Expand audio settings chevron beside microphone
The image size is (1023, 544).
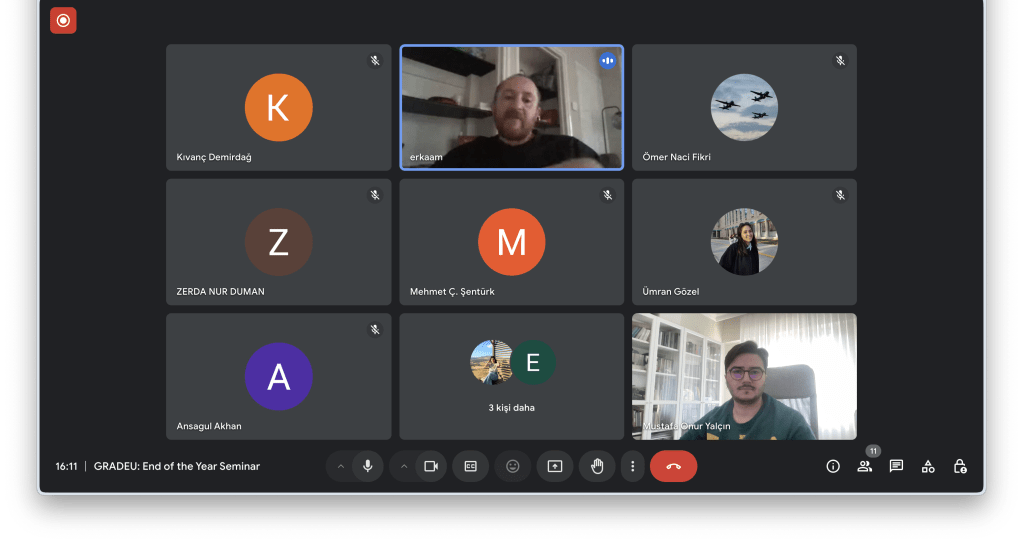tap(340, 466)
